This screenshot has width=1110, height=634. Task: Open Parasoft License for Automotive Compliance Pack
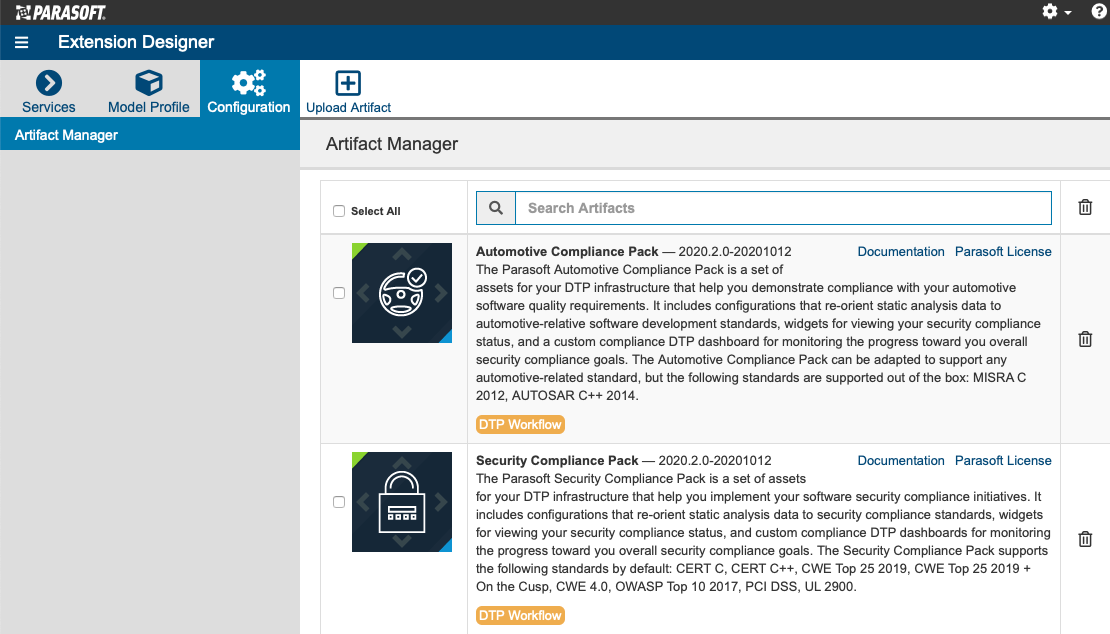coord(1003,251)
